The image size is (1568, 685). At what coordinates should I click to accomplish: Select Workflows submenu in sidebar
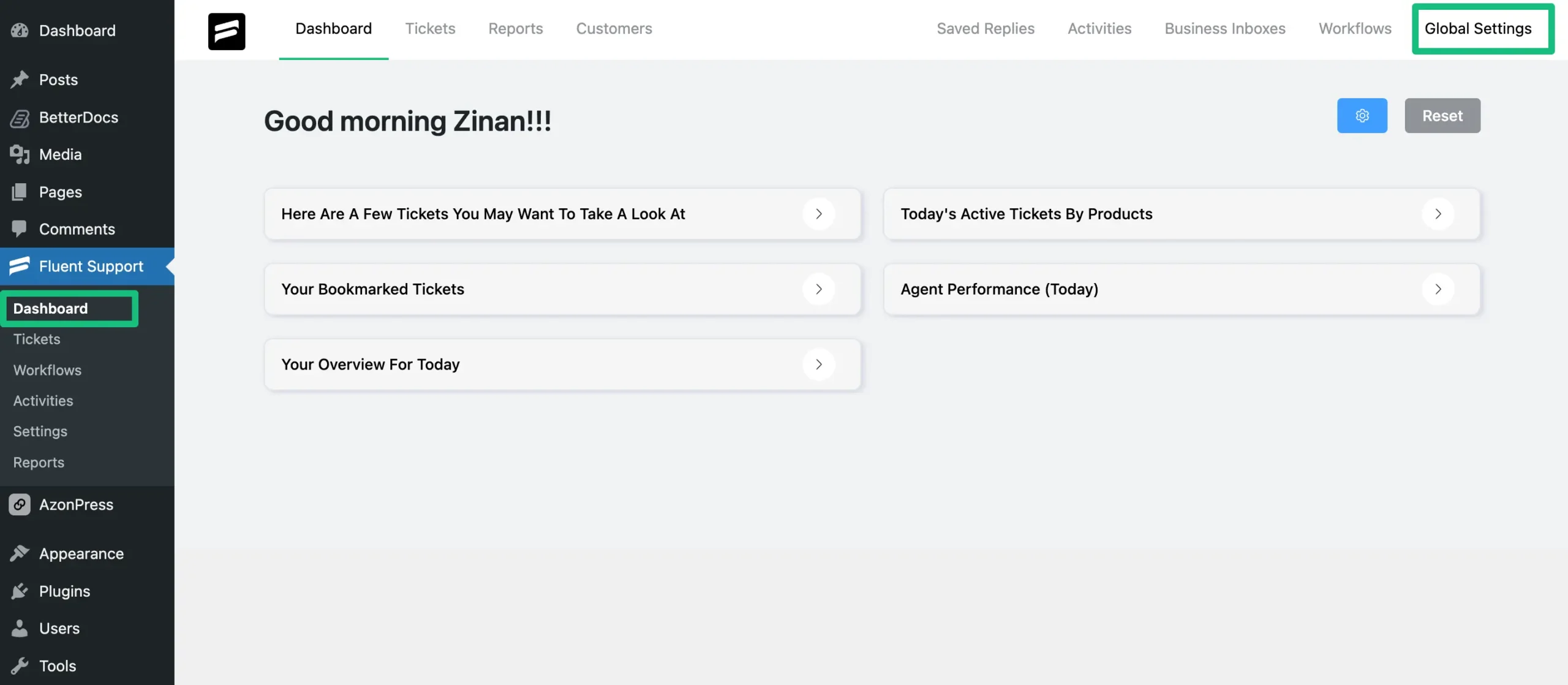pos(47,370)
